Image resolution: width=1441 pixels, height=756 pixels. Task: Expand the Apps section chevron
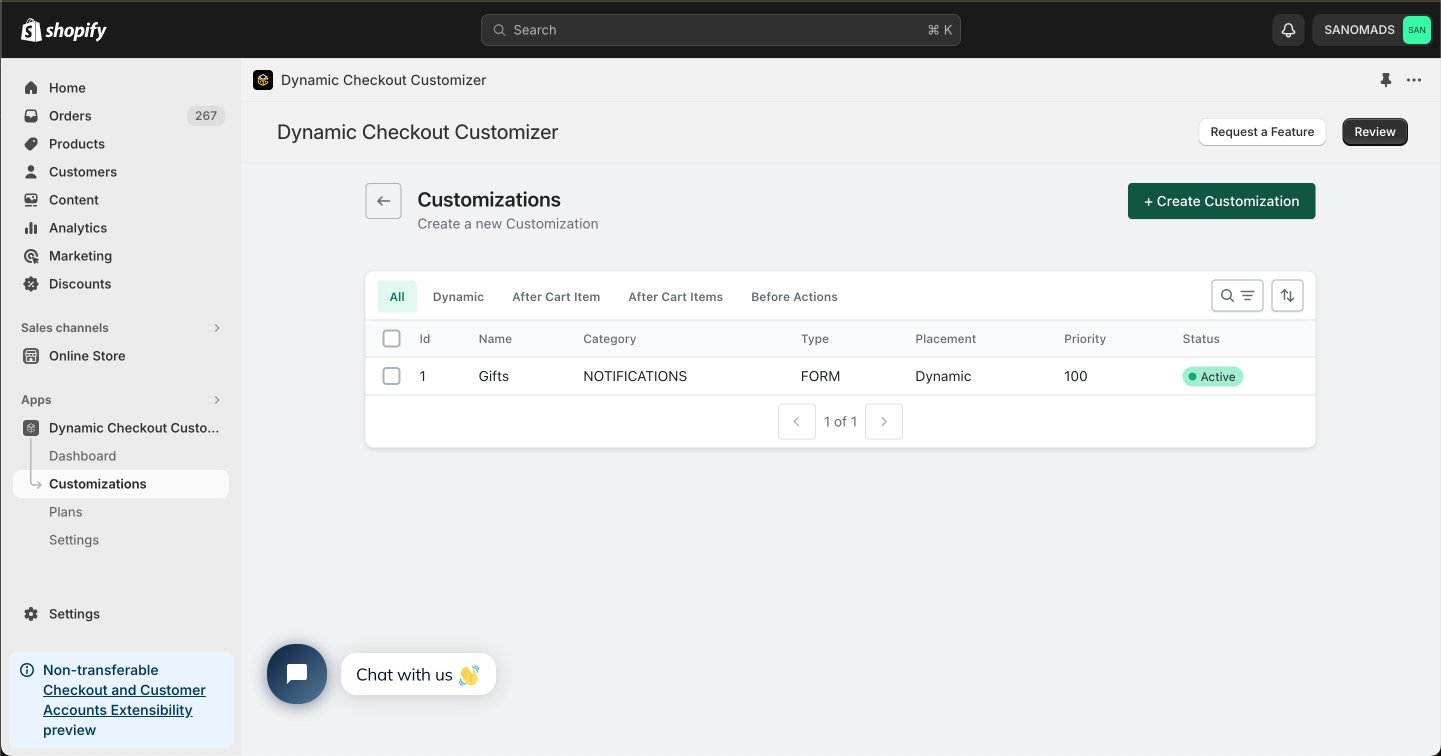coord(217,400)
